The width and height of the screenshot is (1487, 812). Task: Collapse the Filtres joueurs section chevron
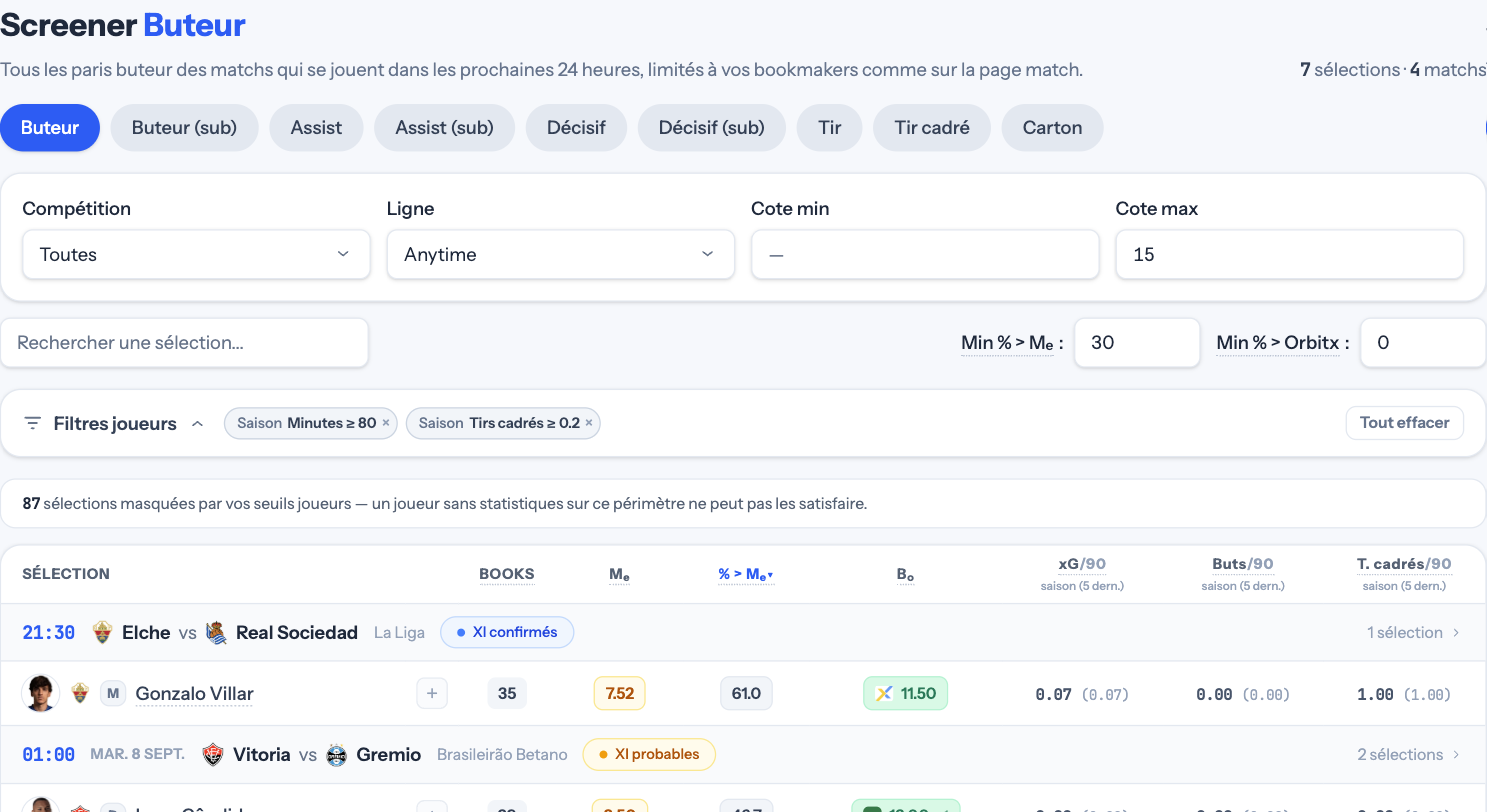198,424
